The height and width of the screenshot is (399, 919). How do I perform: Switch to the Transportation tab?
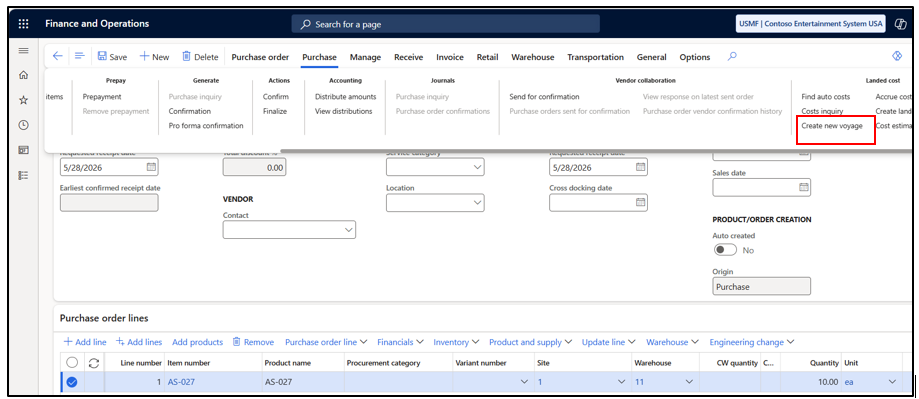(595, 57)
